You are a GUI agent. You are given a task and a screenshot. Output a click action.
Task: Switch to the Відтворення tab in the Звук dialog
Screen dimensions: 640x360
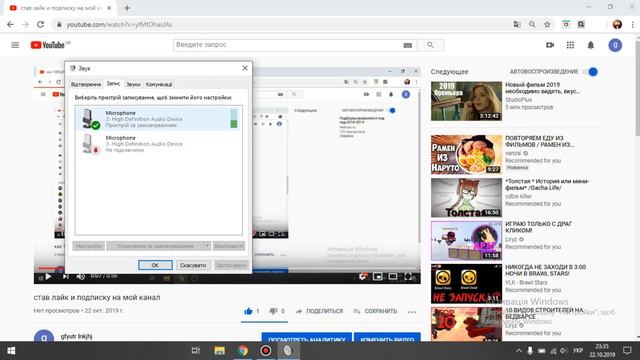(86, 84)
